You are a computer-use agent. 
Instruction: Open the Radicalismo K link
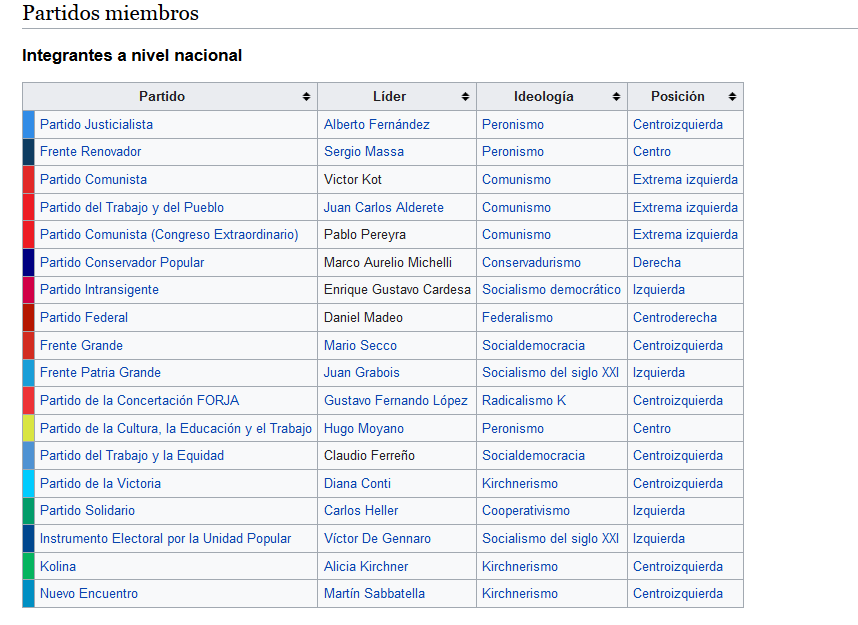tap(524, 401)
